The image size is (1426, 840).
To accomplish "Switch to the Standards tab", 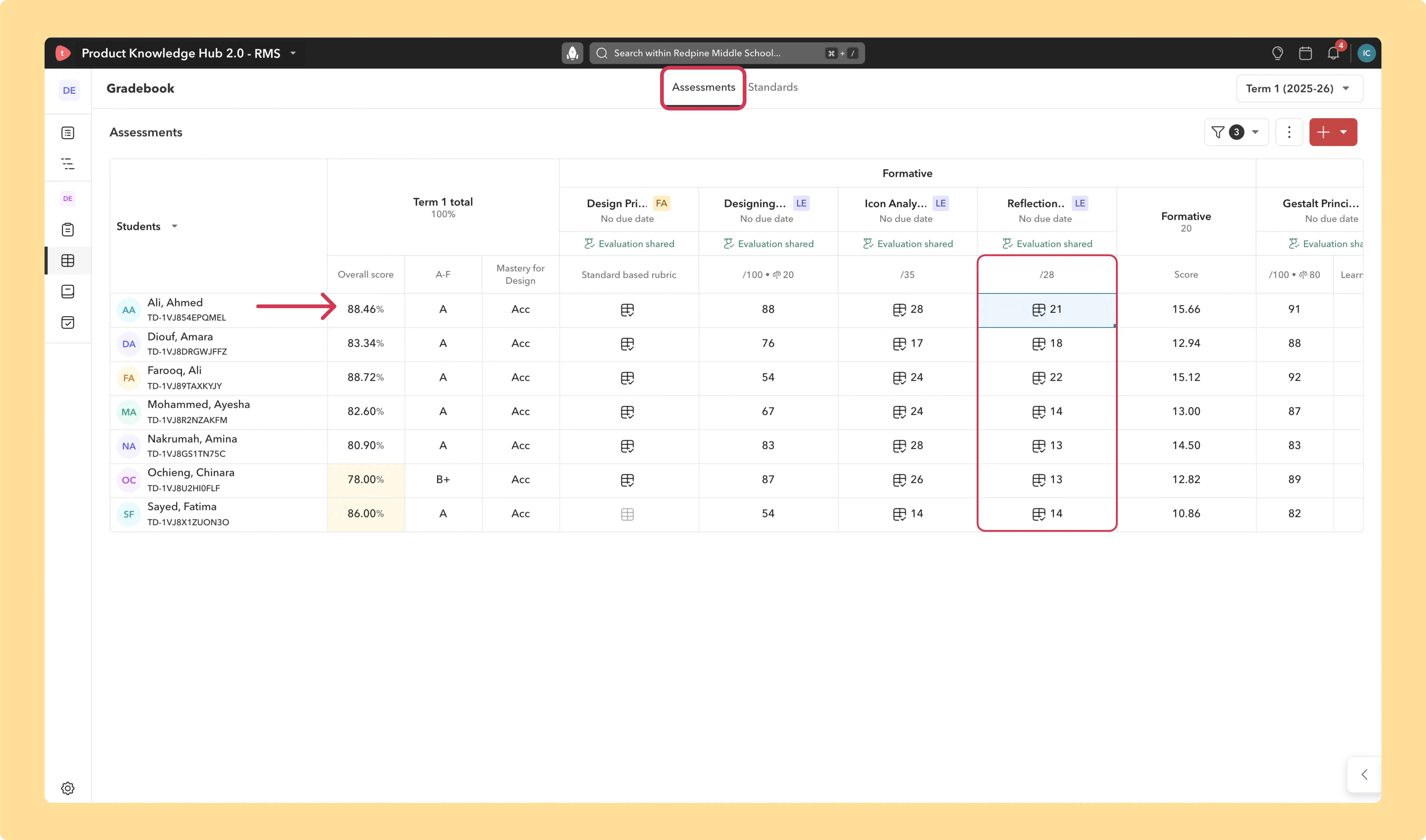I will pyautogui.click(x=773, y=87).
